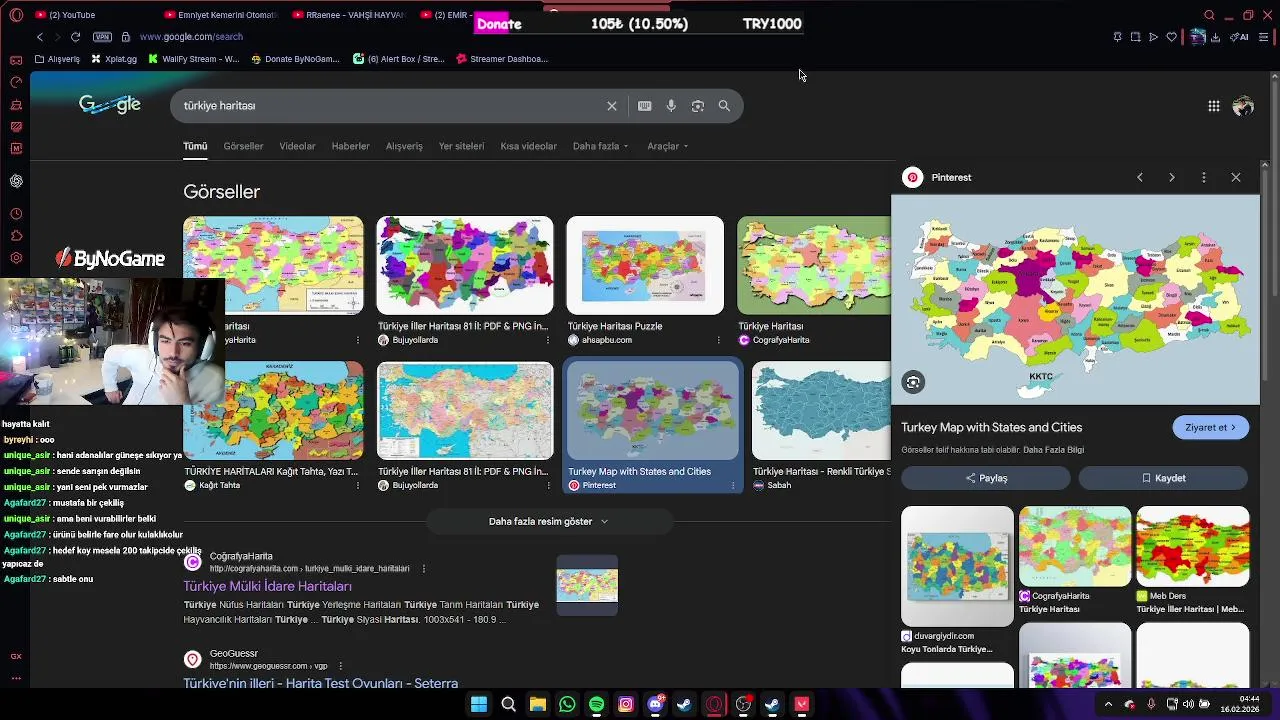Image resolution: width=1280 pixels, height=720 pixels.
Task: Expand the Daha fazla dropdown
Action: tap(600, 146)
